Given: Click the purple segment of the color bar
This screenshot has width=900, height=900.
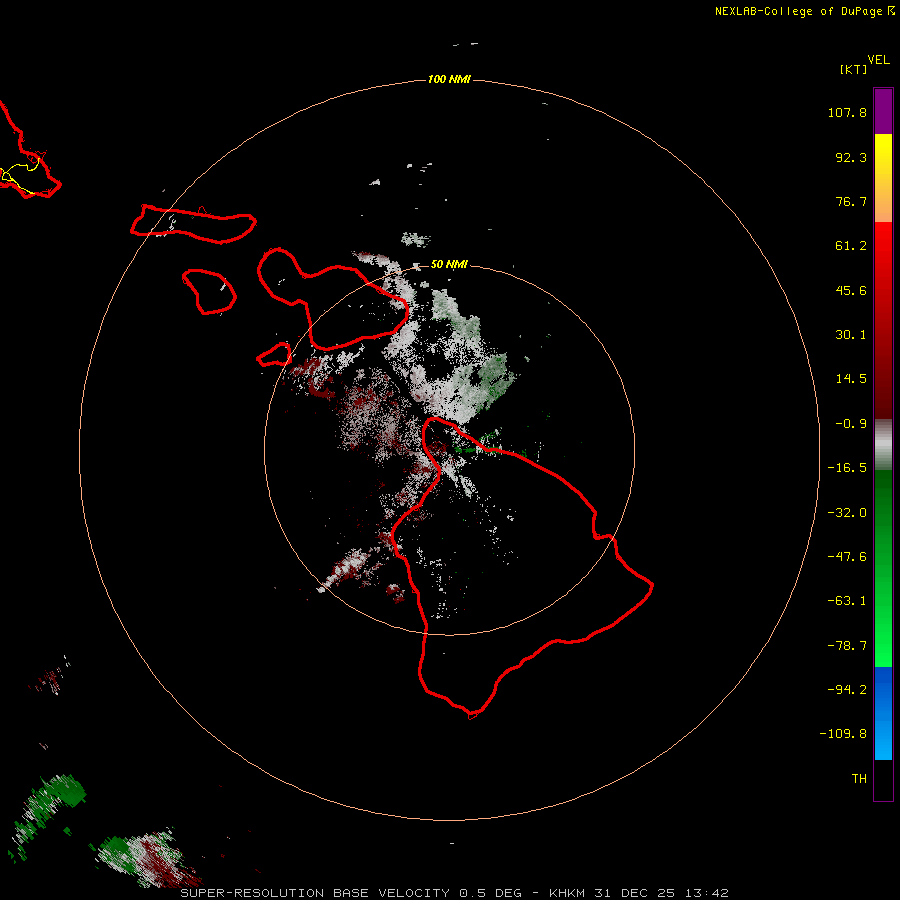Looking at the screenshot, I should coord(883,111).
